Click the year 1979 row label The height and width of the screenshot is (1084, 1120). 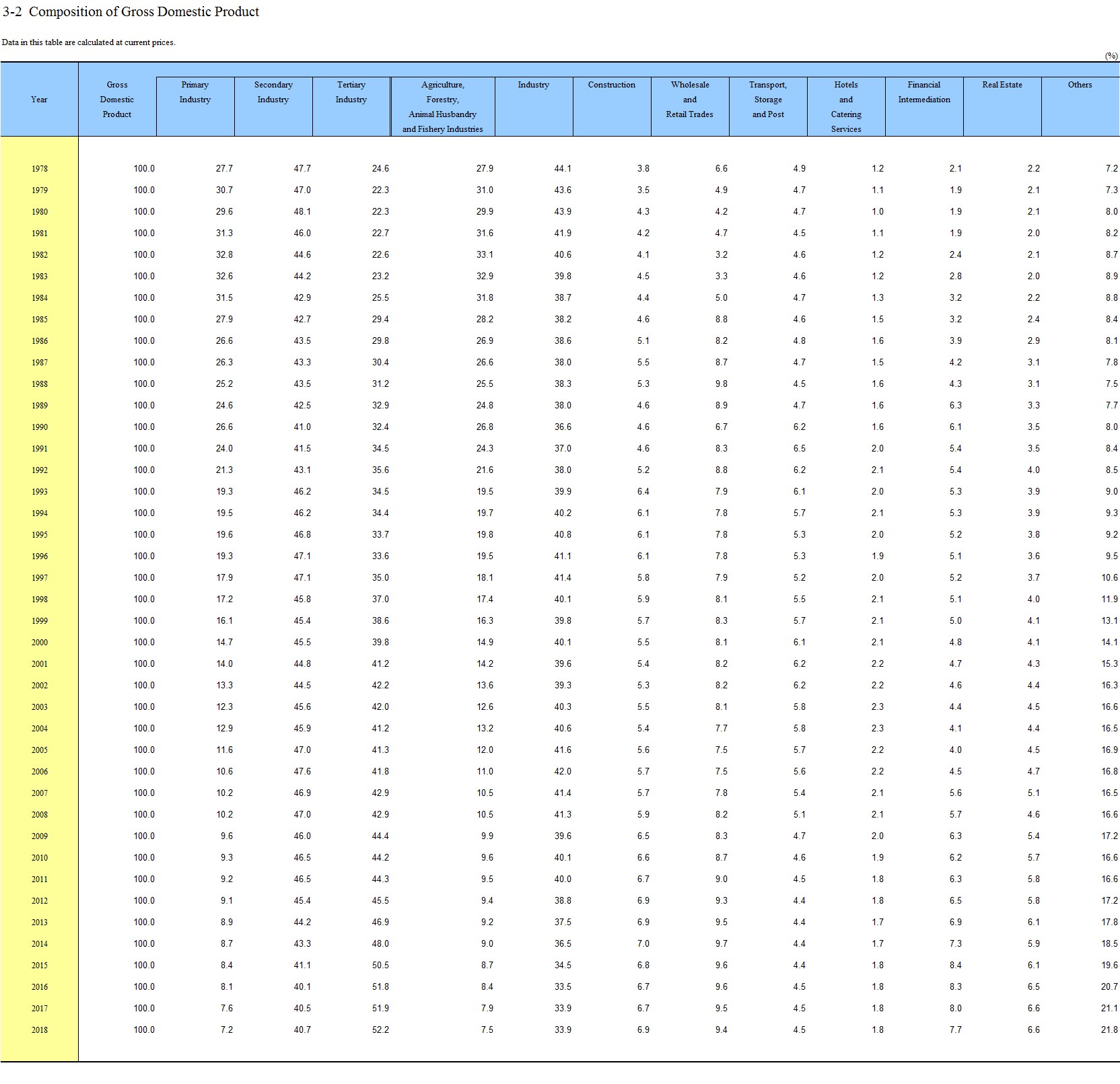(40, 190)
